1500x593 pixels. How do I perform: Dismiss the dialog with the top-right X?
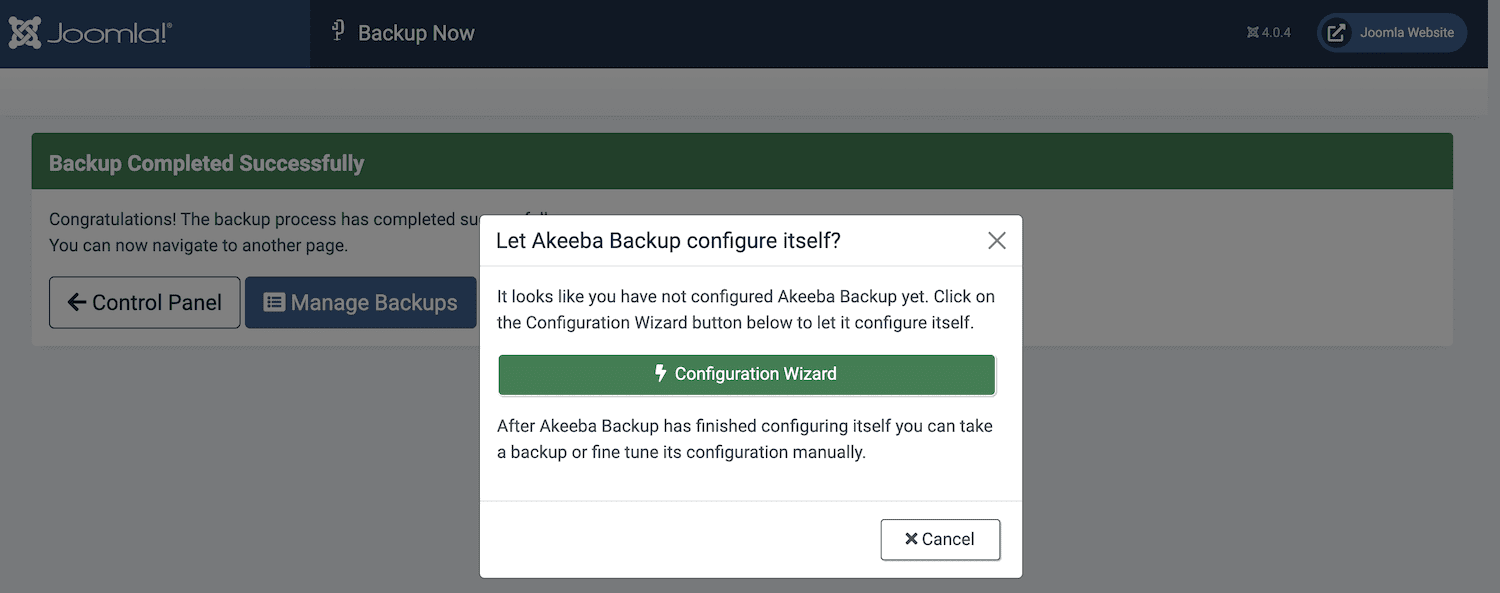click(996, 240)
